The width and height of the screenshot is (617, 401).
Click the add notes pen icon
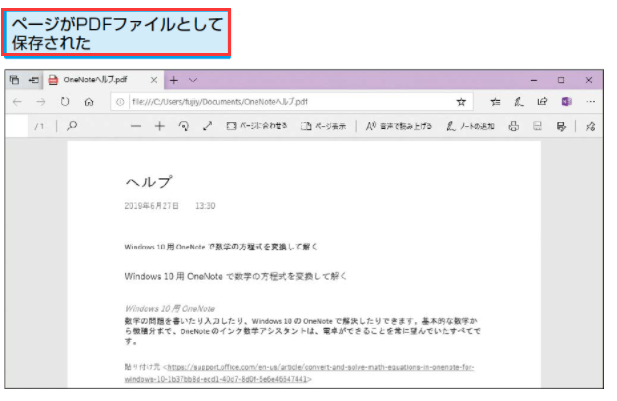point(519,102)
